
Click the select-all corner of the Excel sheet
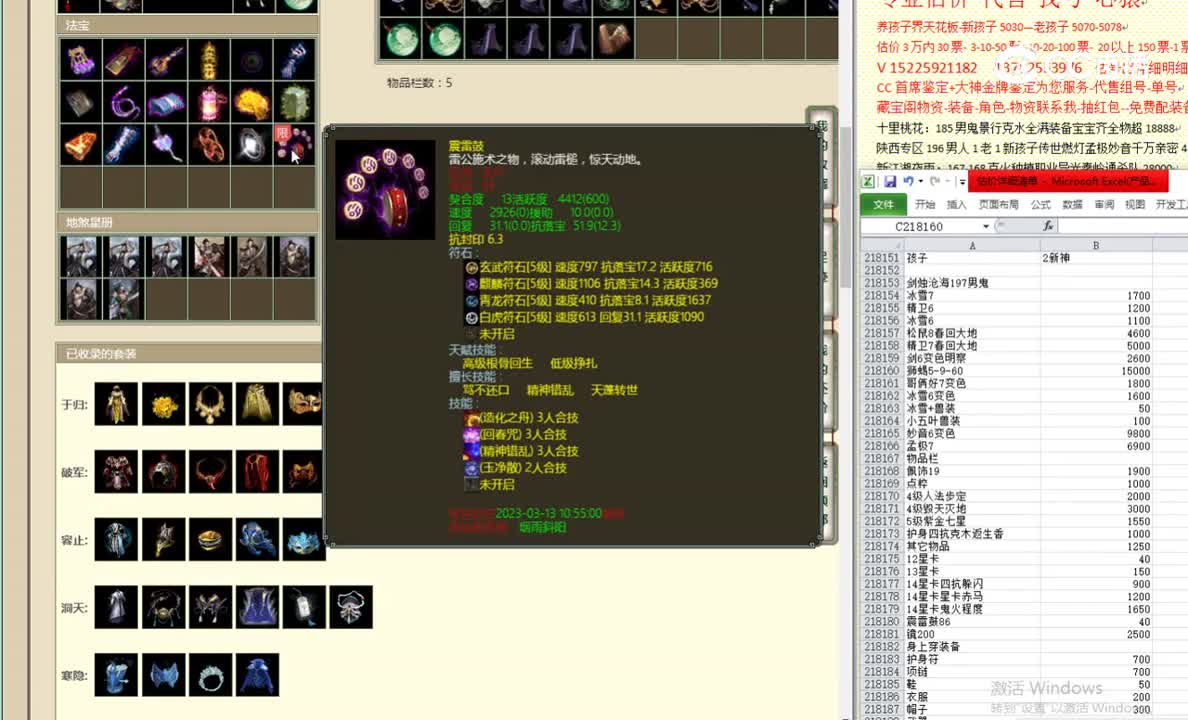882,246
